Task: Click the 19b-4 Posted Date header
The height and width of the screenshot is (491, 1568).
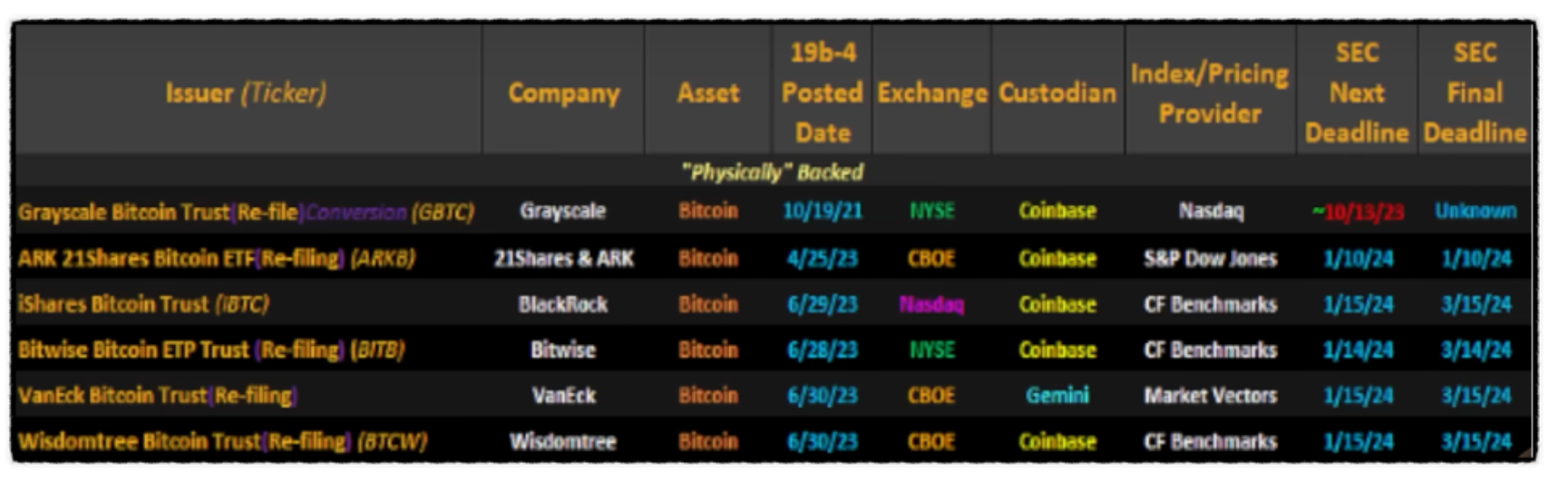Action: pyautogui.click(x=823, y=92)
